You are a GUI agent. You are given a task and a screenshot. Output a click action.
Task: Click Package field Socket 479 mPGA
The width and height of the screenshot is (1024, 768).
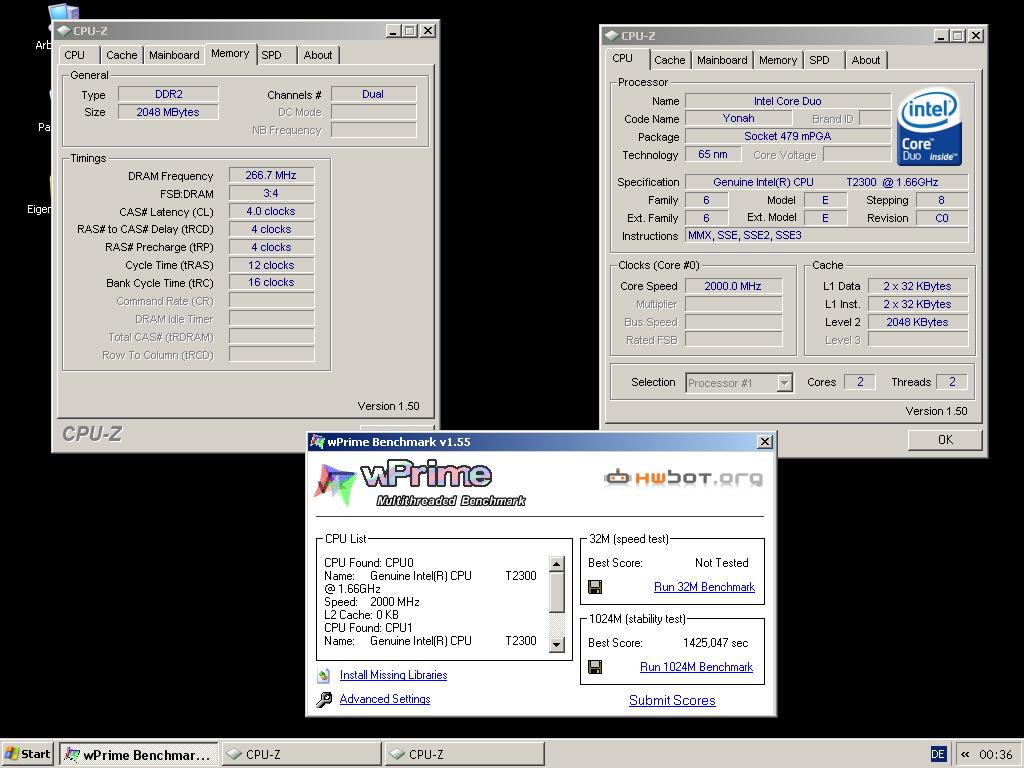click(788, 136)
